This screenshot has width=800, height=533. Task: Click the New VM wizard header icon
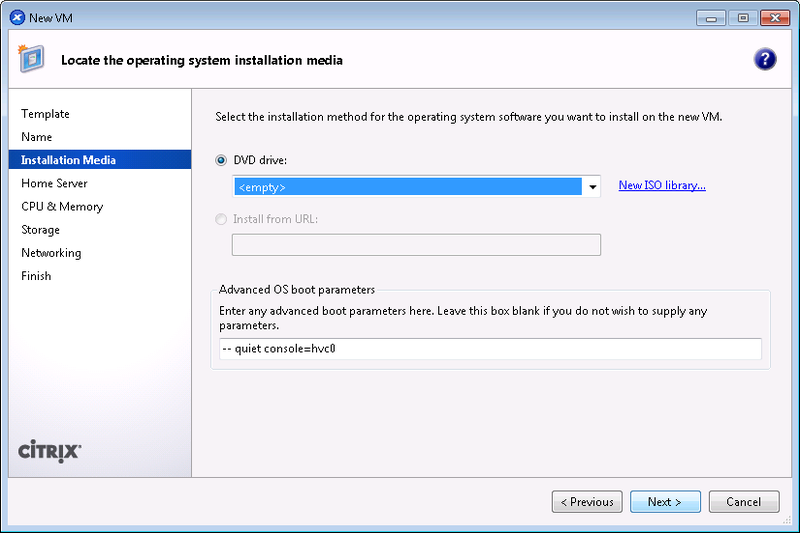pyautogui.click(x=31, y=59)
